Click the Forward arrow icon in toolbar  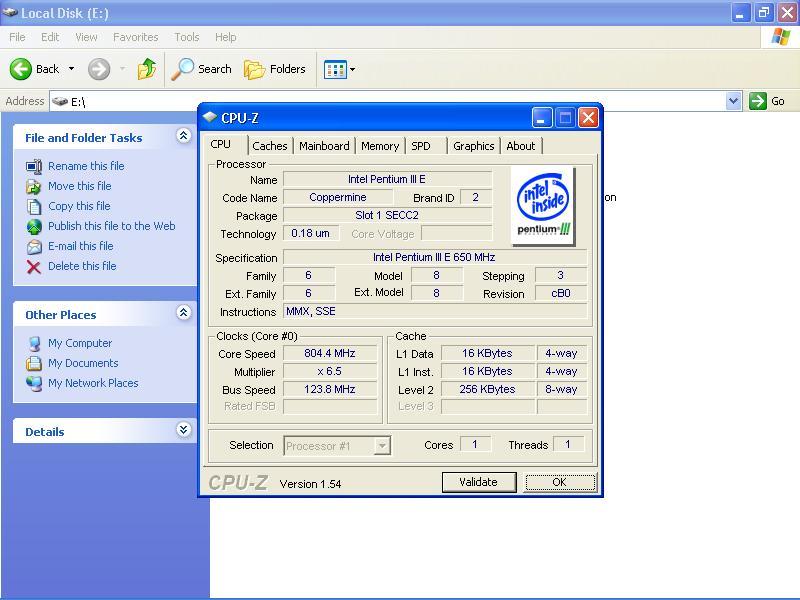pyautogui.click(x=99, y=69)
